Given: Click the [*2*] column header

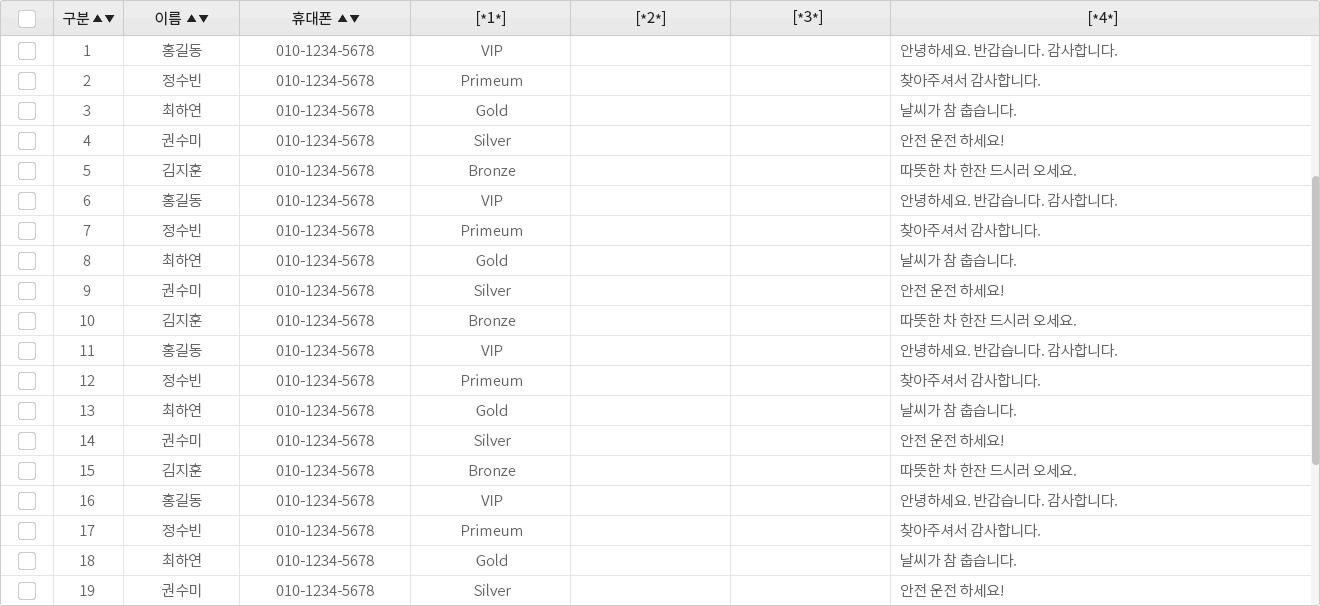Looking at the screenshot, I should (650, 18).
